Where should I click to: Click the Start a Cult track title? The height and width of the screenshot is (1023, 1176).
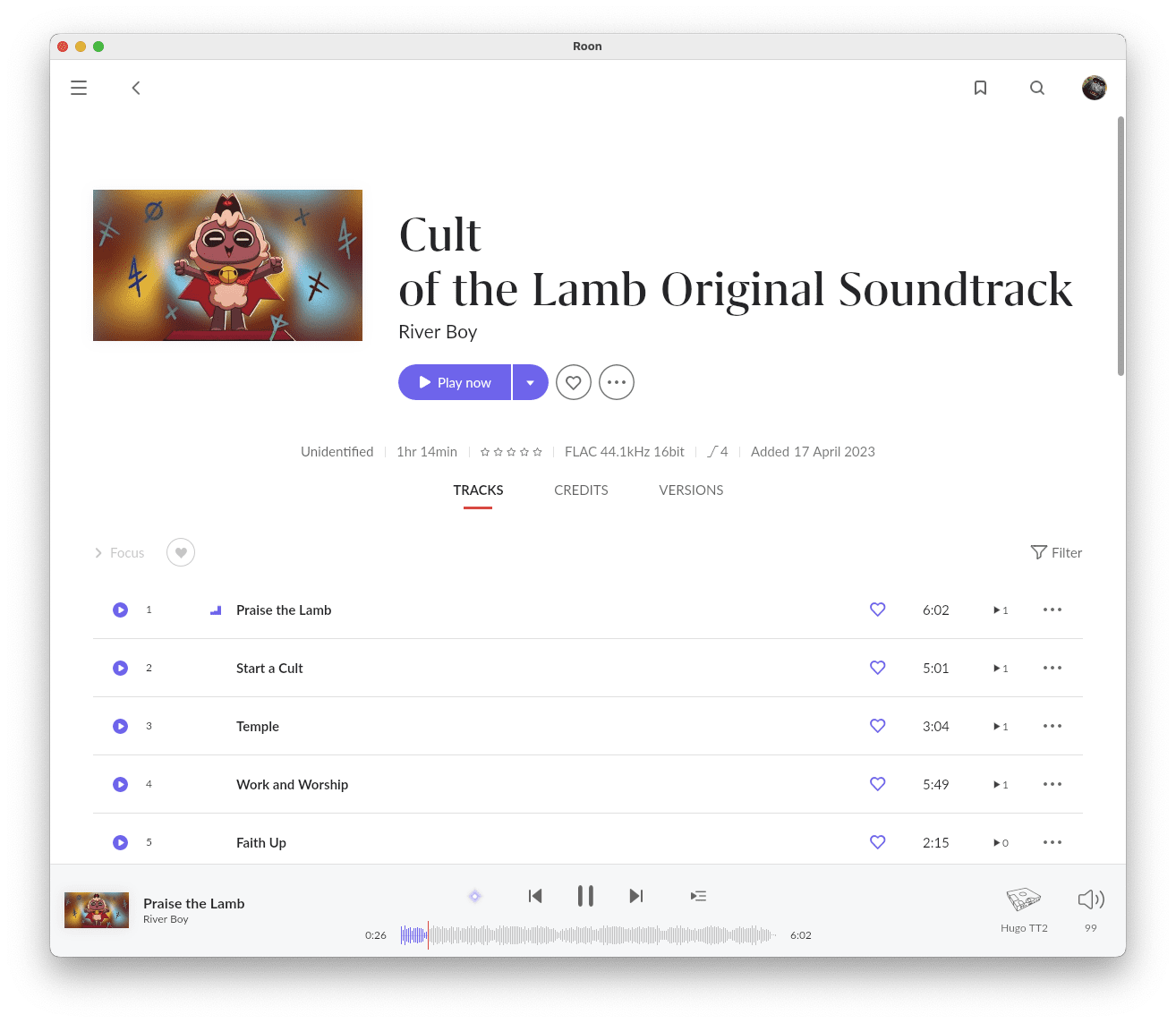coord(269,669)
